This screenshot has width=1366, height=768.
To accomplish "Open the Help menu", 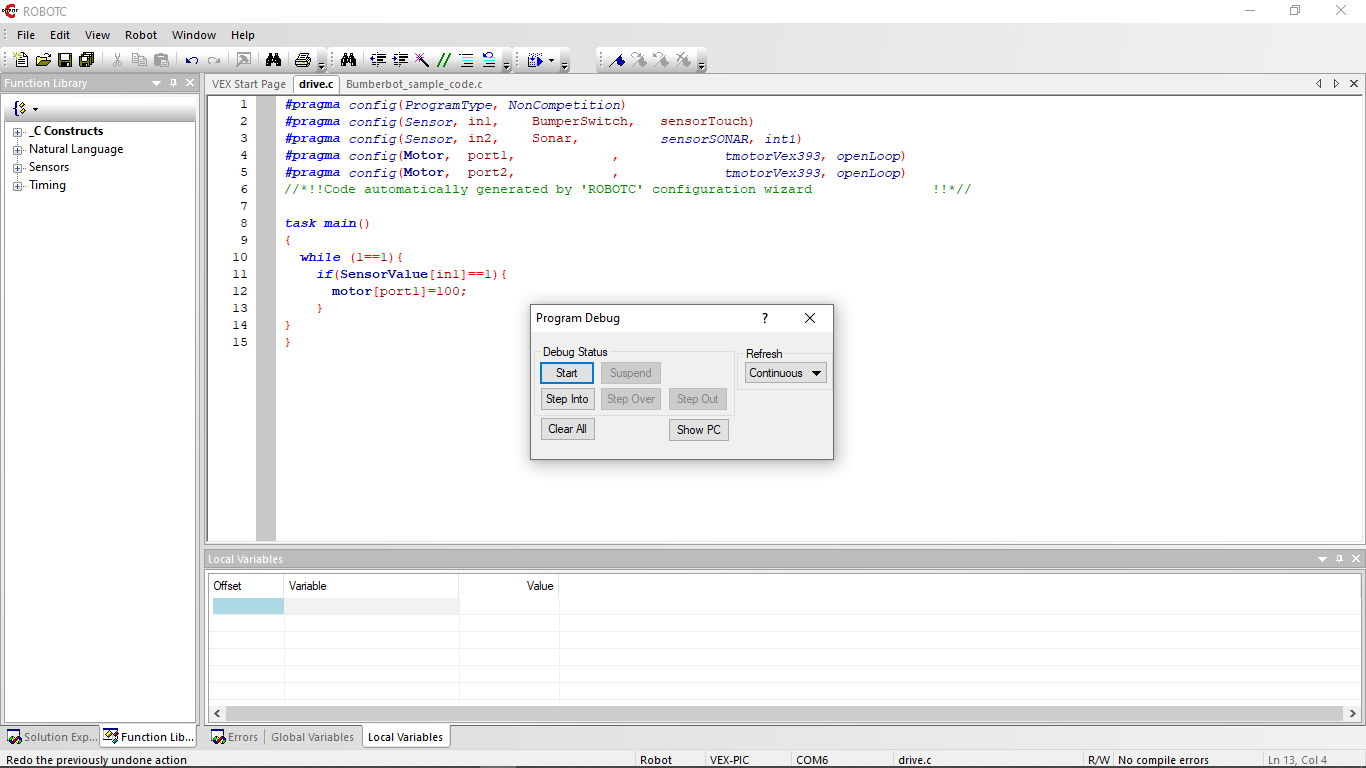I will [x=243, y=35].
